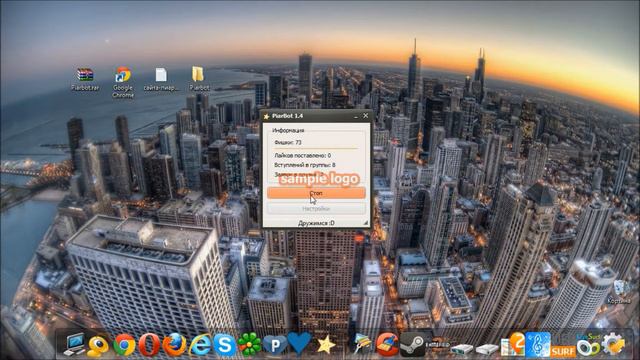This screenshot has width=640, height=360.
Task: Open the gear settings icon in dock
Action: 613,344
